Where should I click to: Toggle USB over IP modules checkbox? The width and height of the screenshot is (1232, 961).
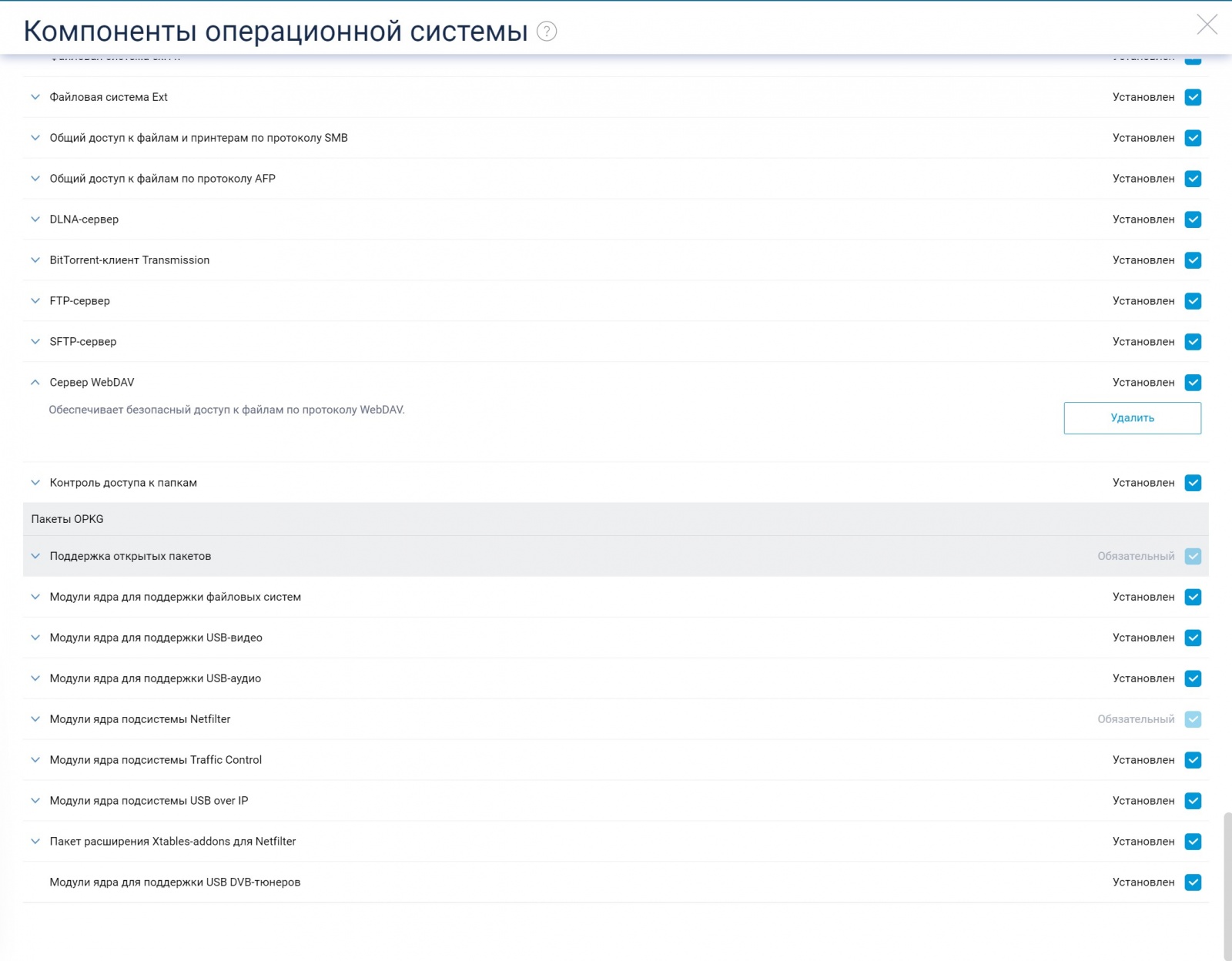(1193, 802)
